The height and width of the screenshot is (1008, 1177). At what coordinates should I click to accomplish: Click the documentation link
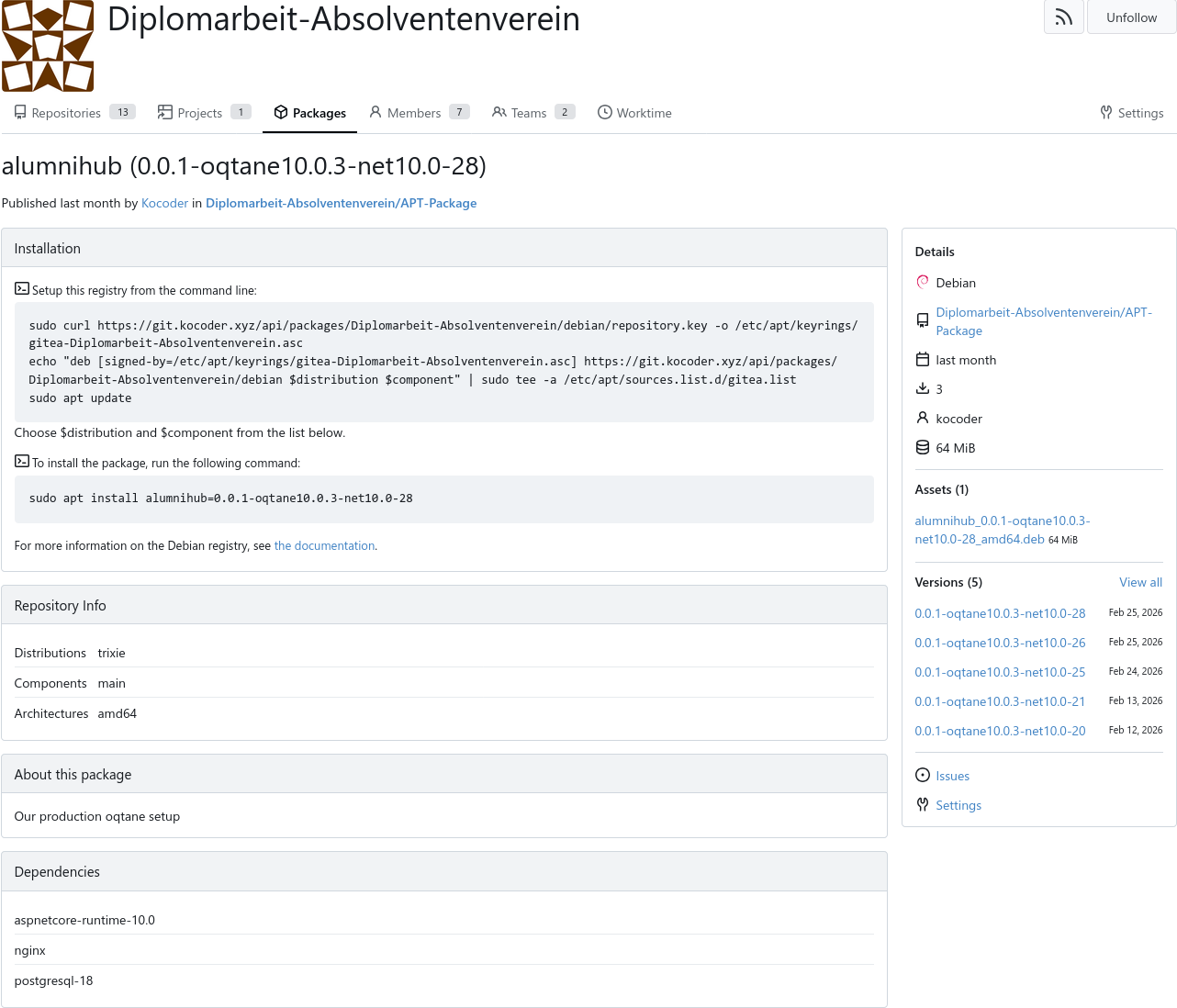(324, 545)
